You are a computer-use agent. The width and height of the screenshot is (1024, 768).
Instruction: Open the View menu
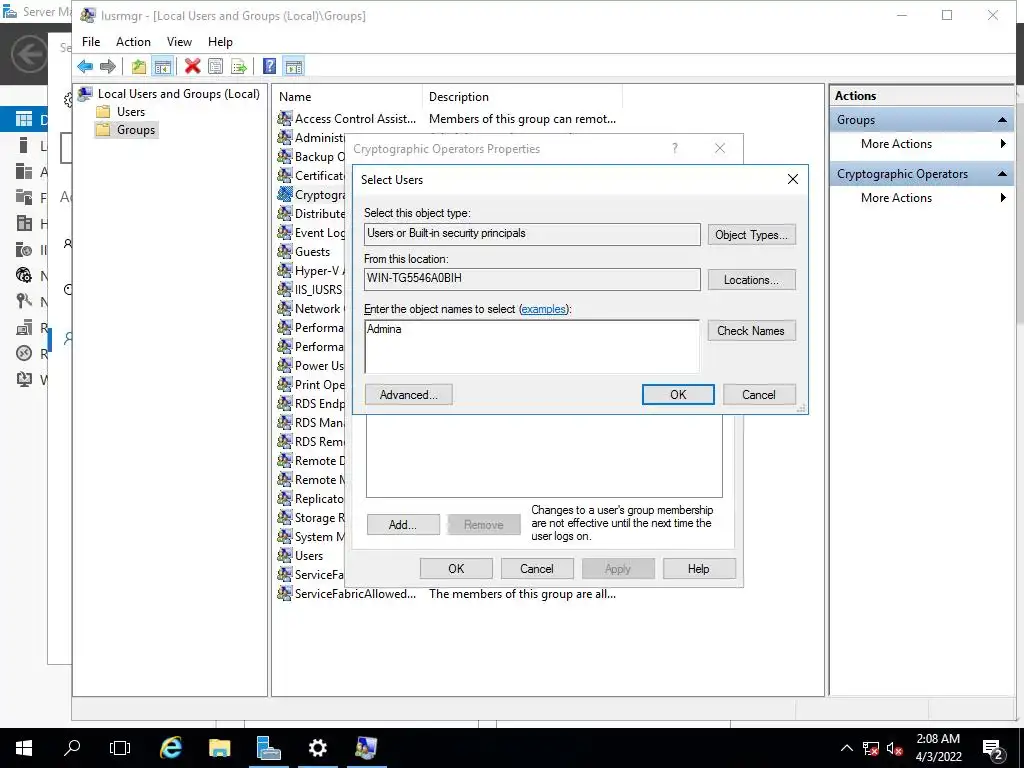(179, 42)
